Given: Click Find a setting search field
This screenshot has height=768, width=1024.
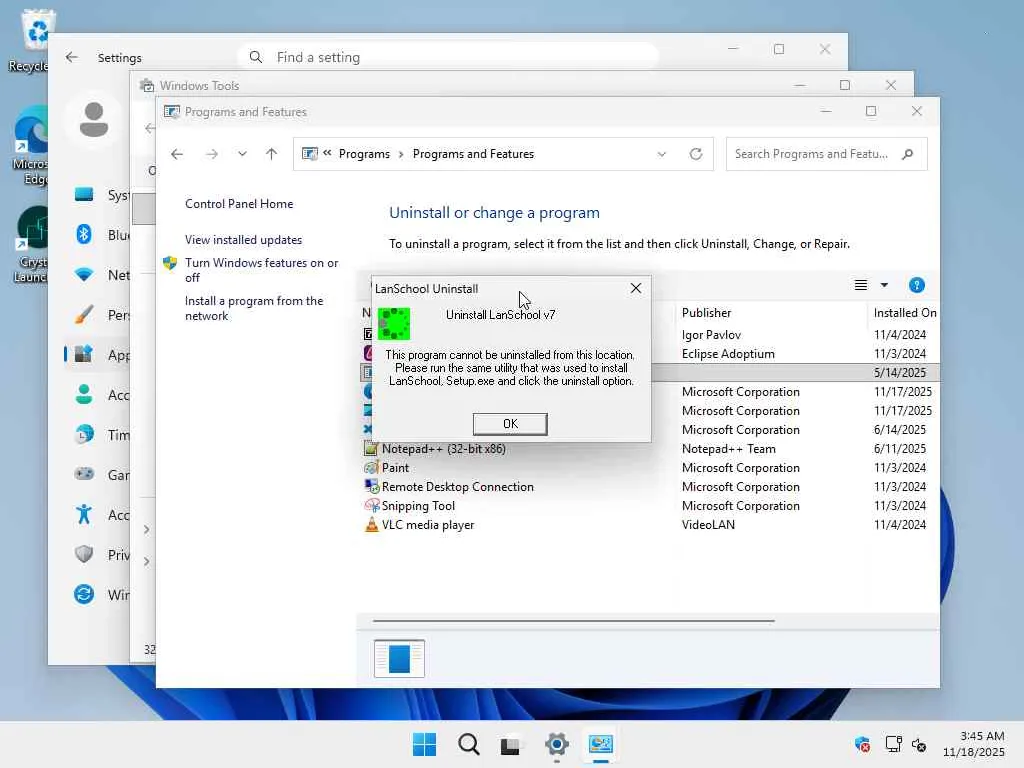Looking at the screenshot, I should point(448,57).
